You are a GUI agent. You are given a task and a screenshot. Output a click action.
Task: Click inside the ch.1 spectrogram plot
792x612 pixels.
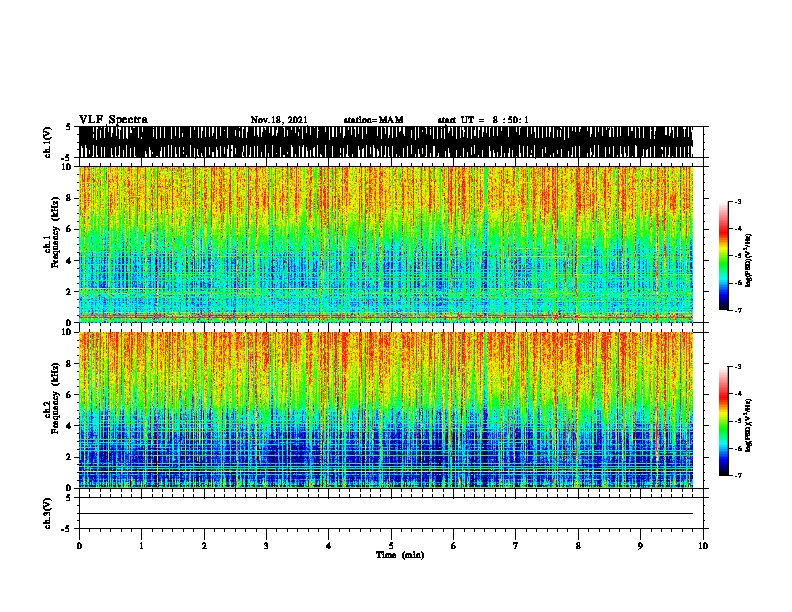(386, 244)
